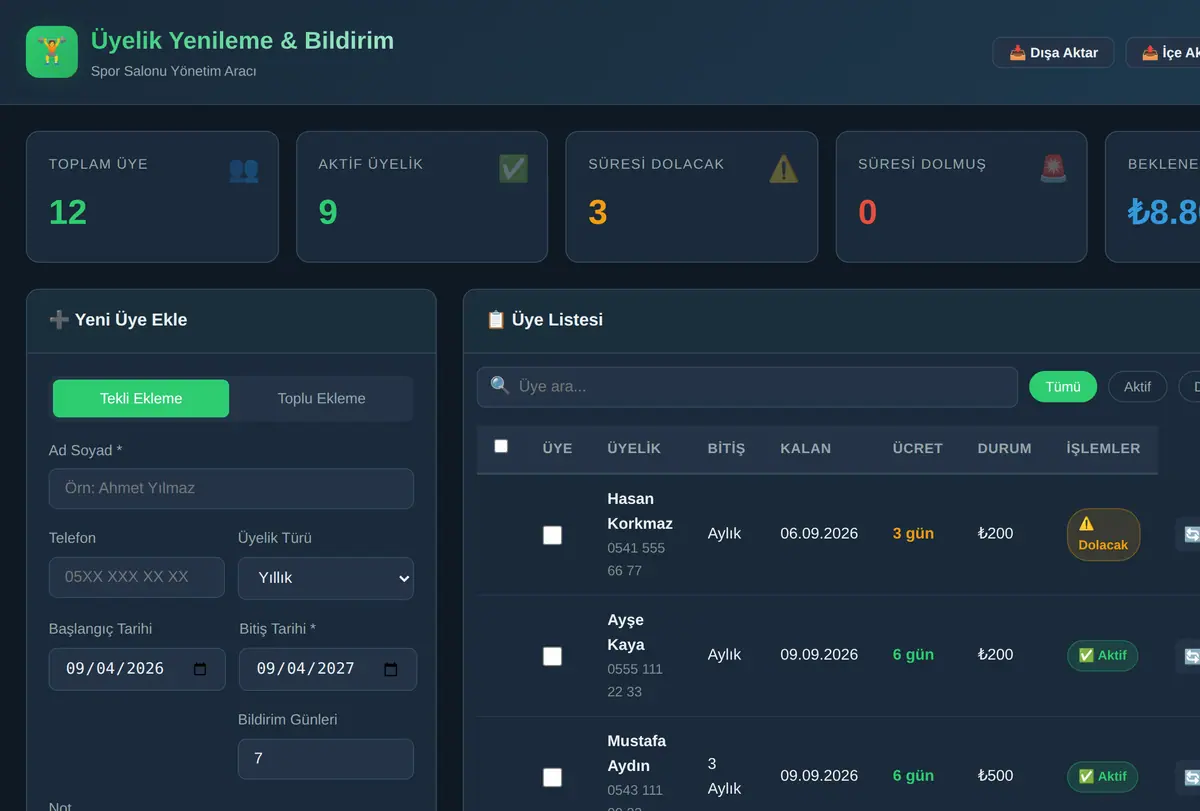Open calendar picker for Başlangıç Tarihi
This screenshot has height=811, width=1200.
click(x=200, y=669)
